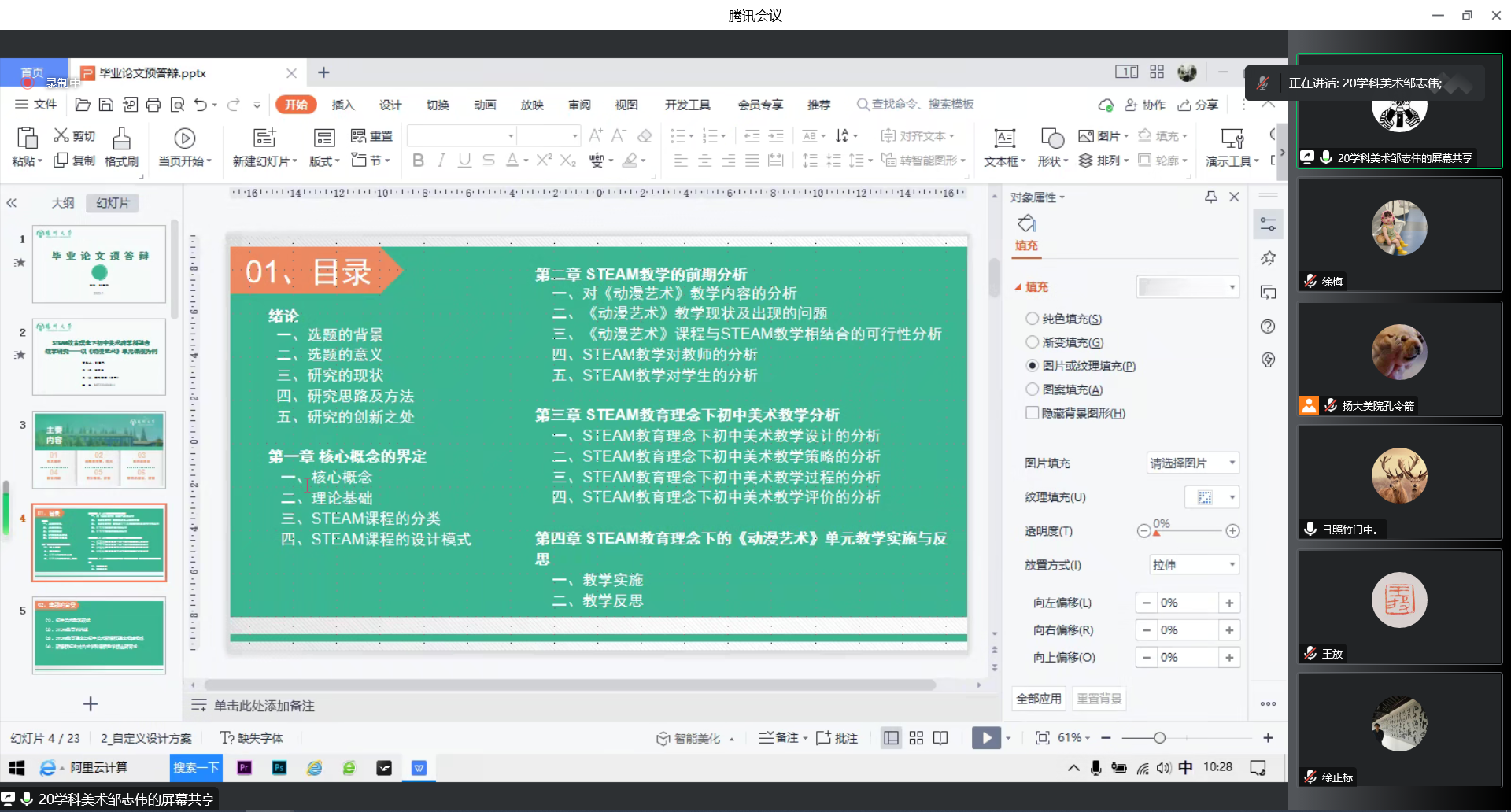Image resolution: width=1511 pixels, height=812 pixels.
Task: Insert a text box (文本框)
Action: coord(1004,139)
